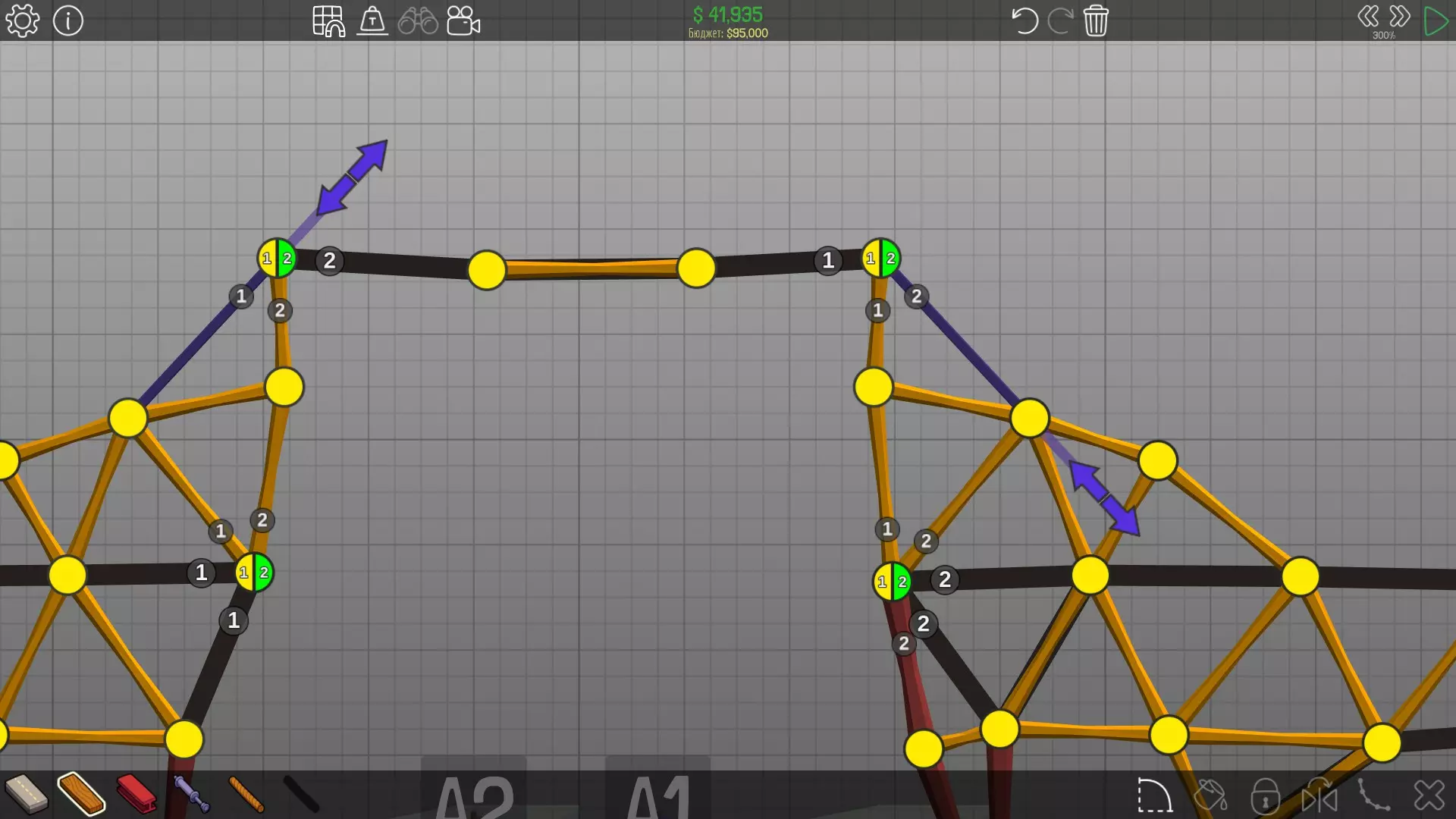The width and height of the screenshot is (1456, 819).
Task: Clear bridge with trash can icon
Action: click(x=1096, y=20)
